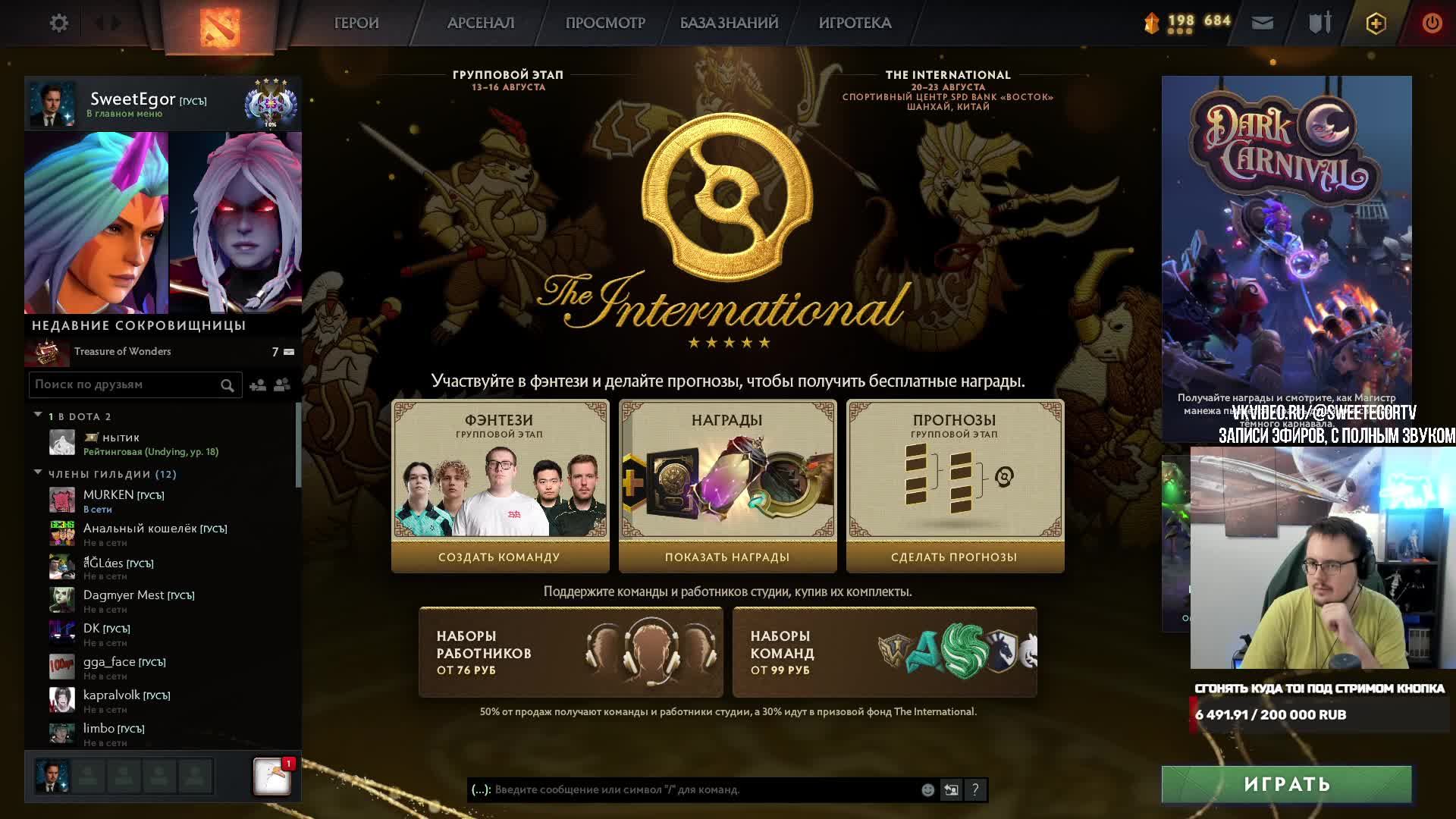Open MURKEN's avatar
This screenshot has width=1456, height=819.
click(62, 500)
